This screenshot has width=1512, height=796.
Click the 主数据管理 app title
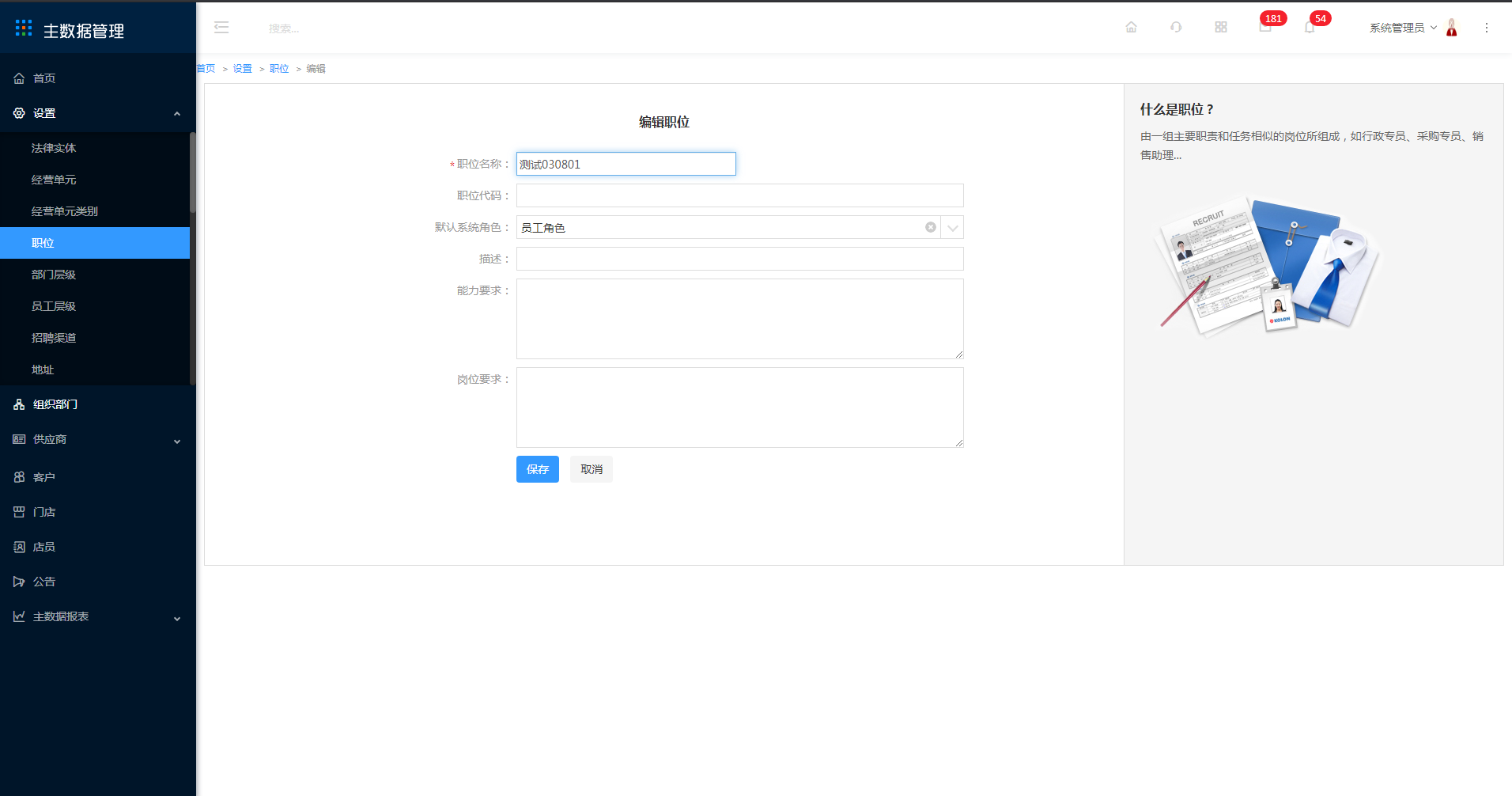(x=83, y=31)
